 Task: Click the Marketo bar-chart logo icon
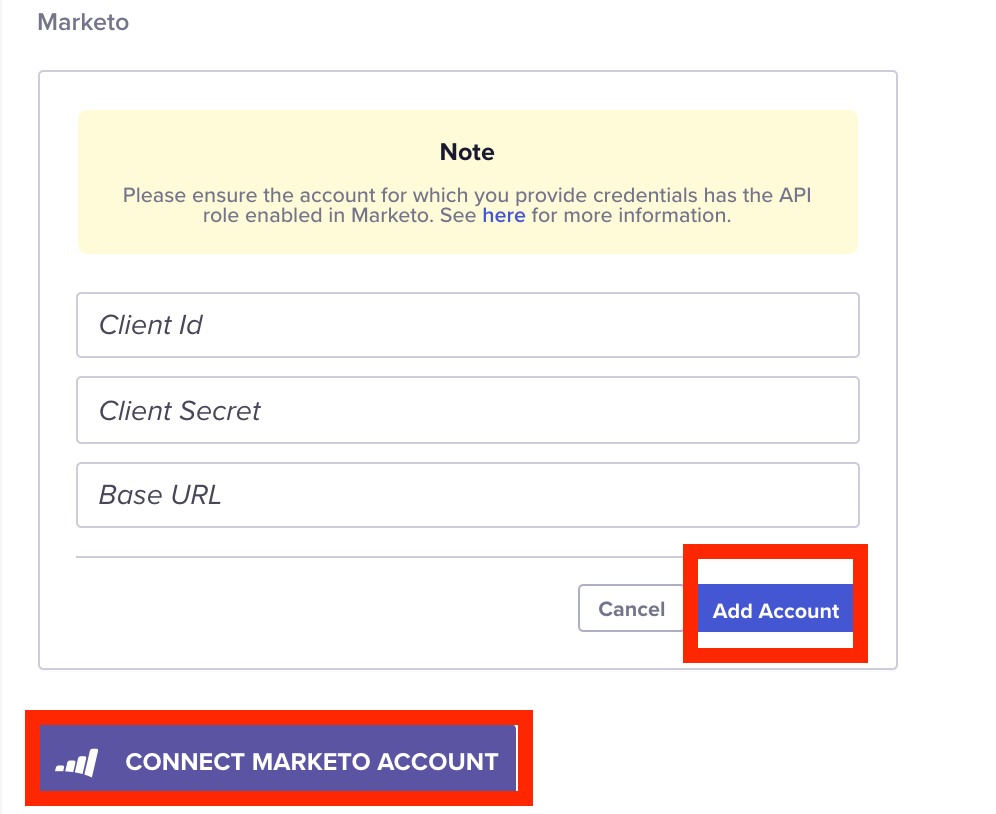pyautogui.click(x=77, y=763)
